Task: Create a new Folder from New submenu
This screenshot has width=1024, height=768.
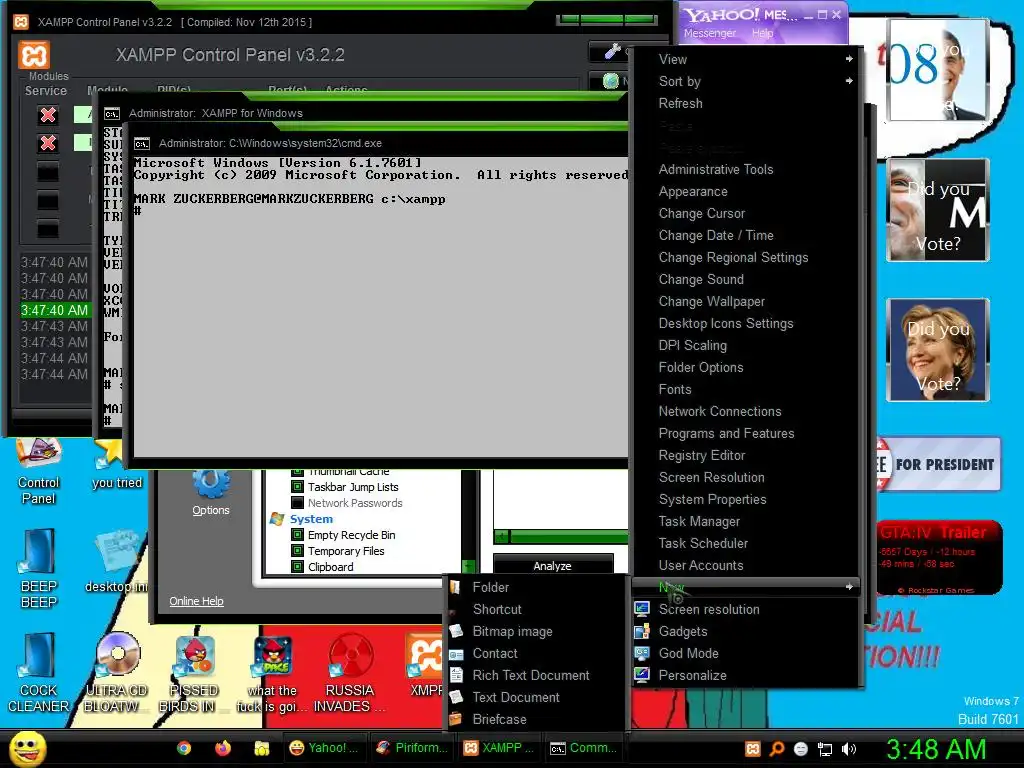Action: [x=490, y=587]
